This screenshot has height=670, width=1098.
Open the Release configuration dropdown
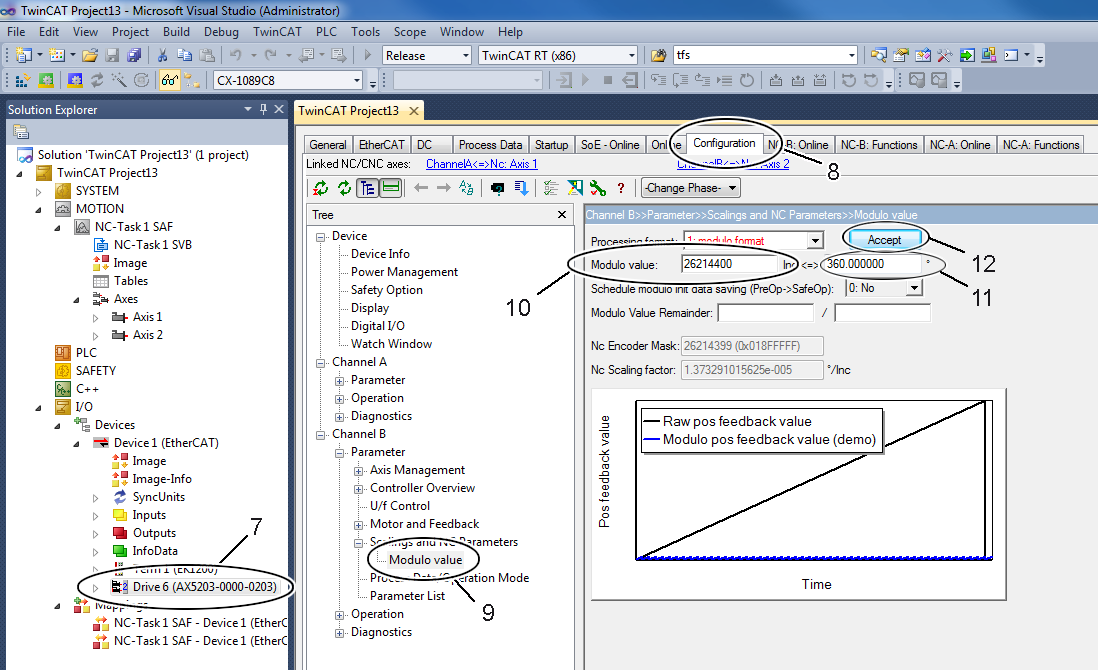pyautogui.click(x=466, y=55)
